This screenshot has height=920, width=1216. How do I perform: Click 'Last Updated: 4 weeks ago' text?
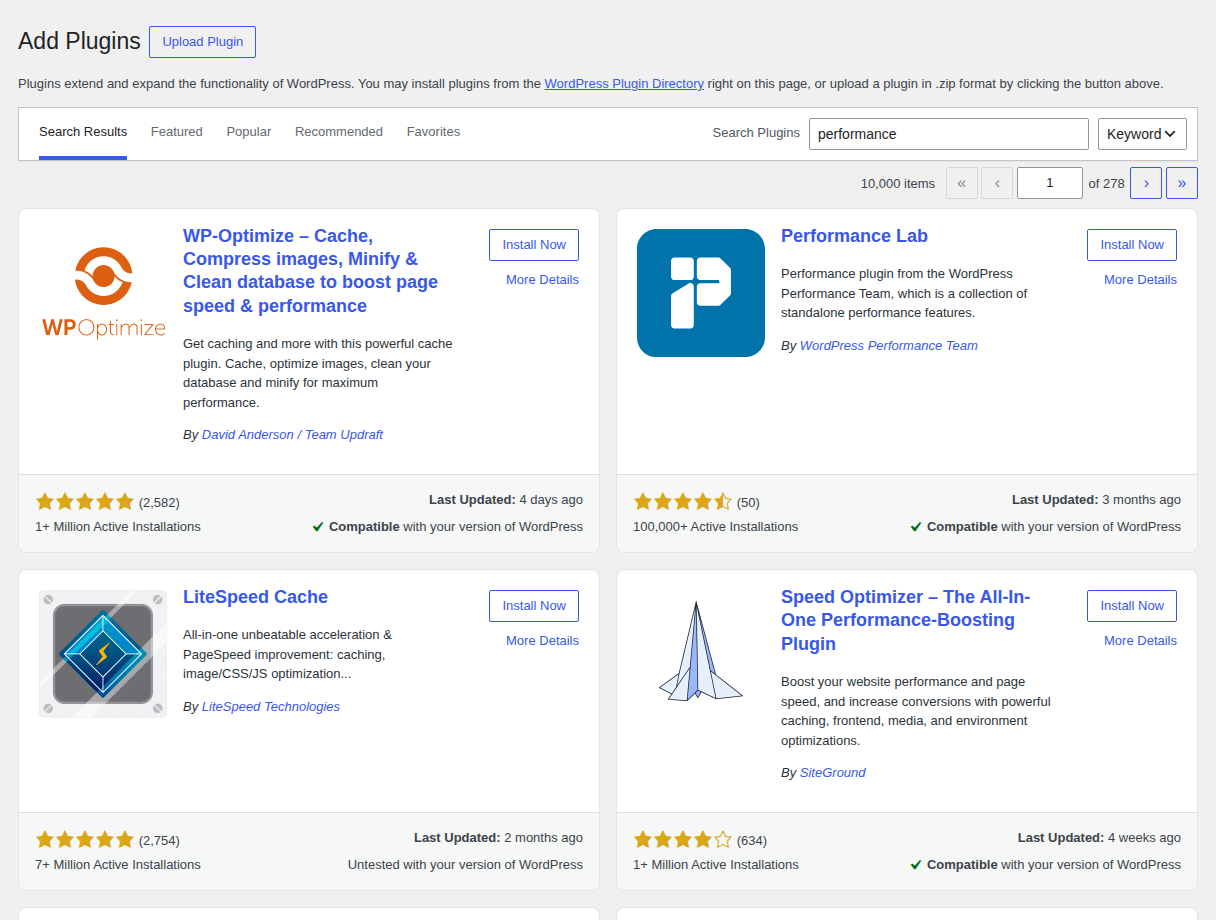click(1099, 838)
